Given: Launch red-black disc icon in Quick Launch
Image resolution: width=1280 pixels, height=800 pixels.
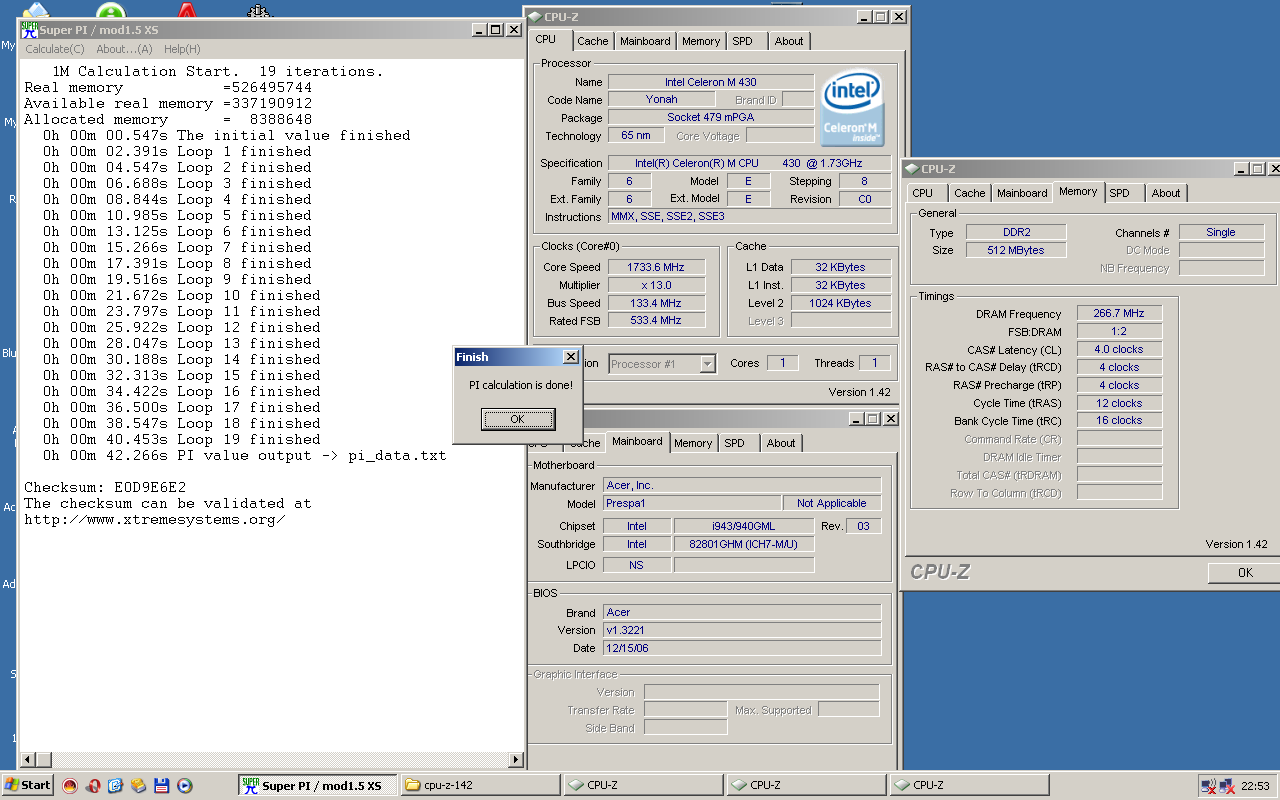Looking at the screenshot, I should pos(70,785).
